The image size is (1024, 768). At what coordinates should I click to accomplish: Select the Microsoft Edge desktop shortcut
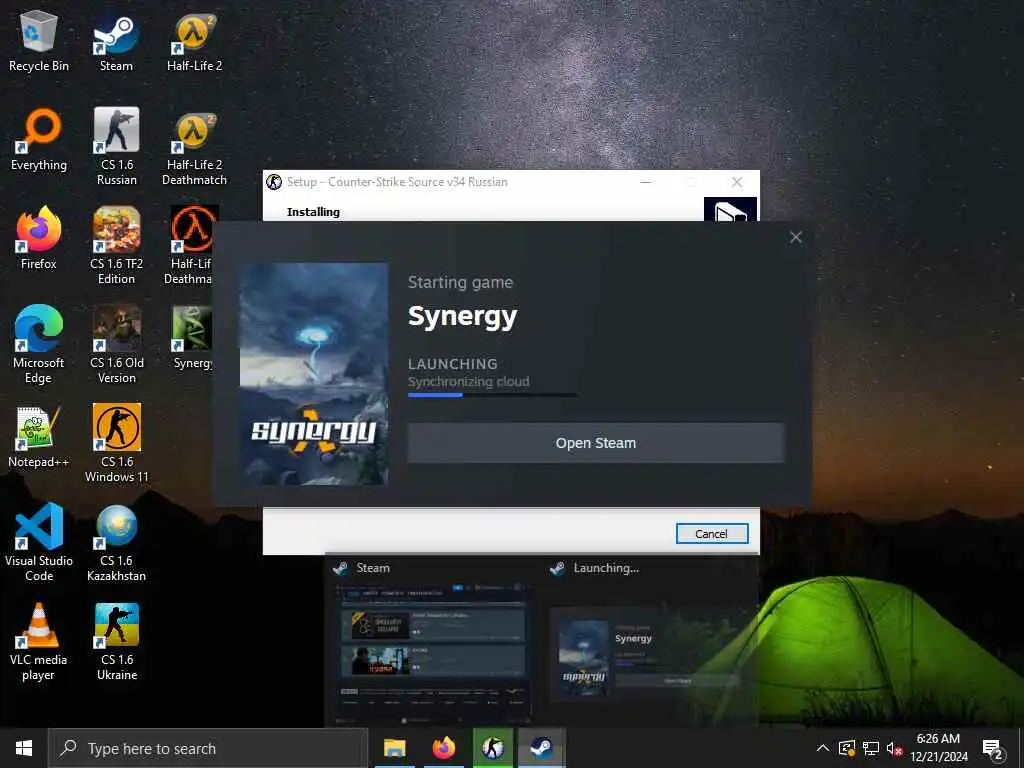[39, 345]
